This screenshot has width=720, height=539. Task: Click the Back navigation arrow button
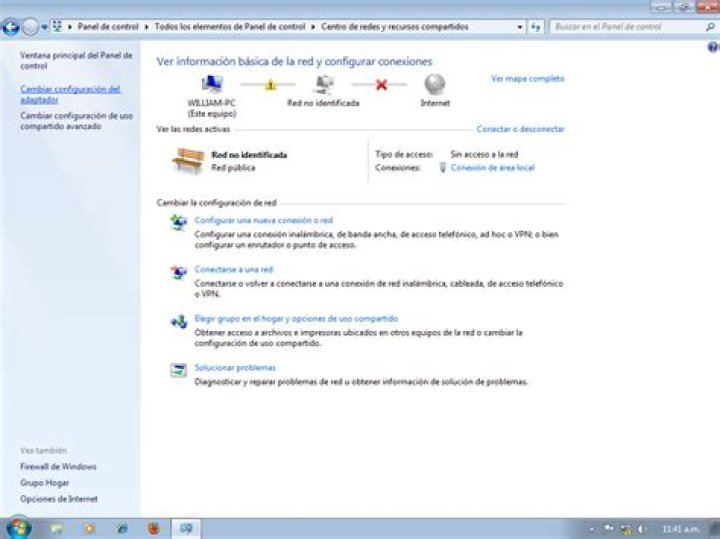pyautogui.click(x=11, y=27)
